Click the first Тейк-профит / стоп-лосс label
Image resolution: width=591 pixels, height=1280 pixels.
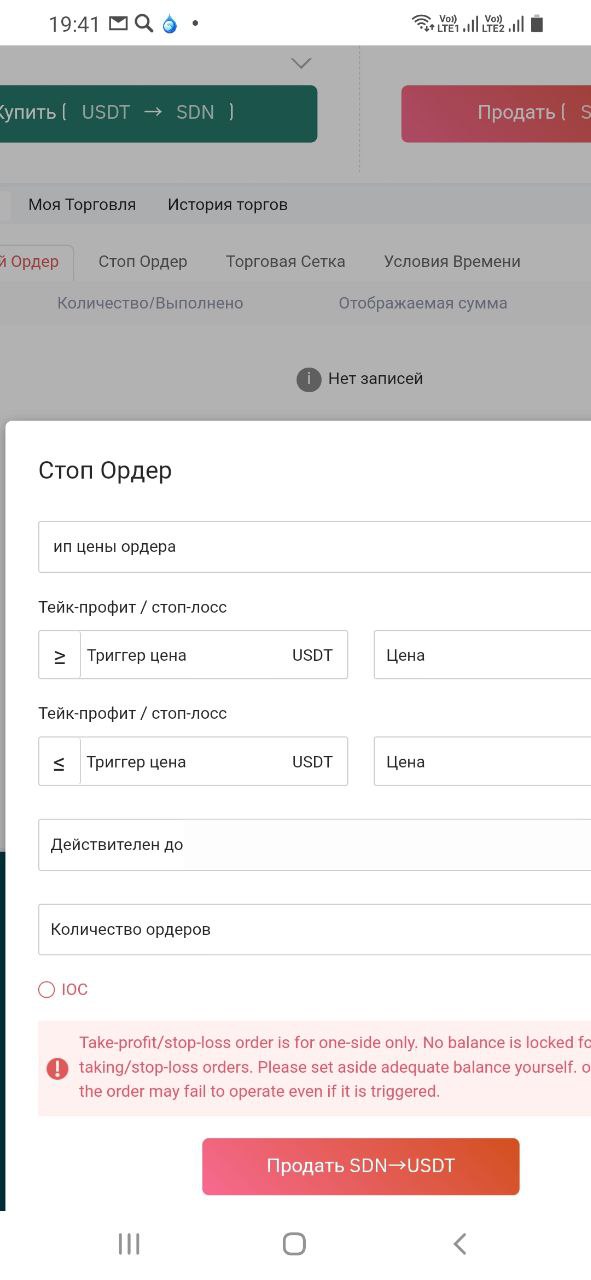[133, 607]
